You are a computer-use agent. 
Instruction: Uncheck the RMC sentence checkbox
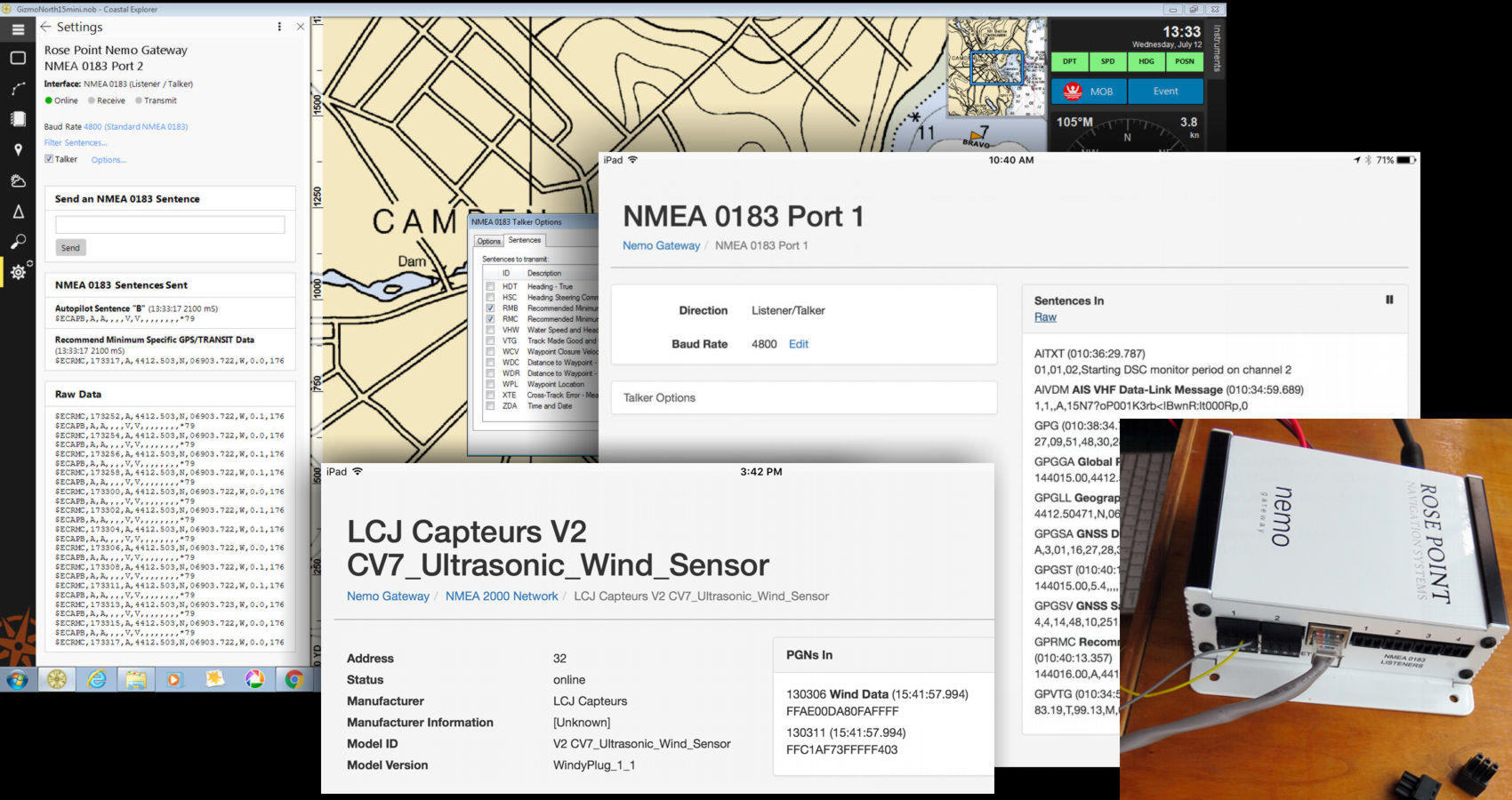pyautogui.click(x=490, y=319)
